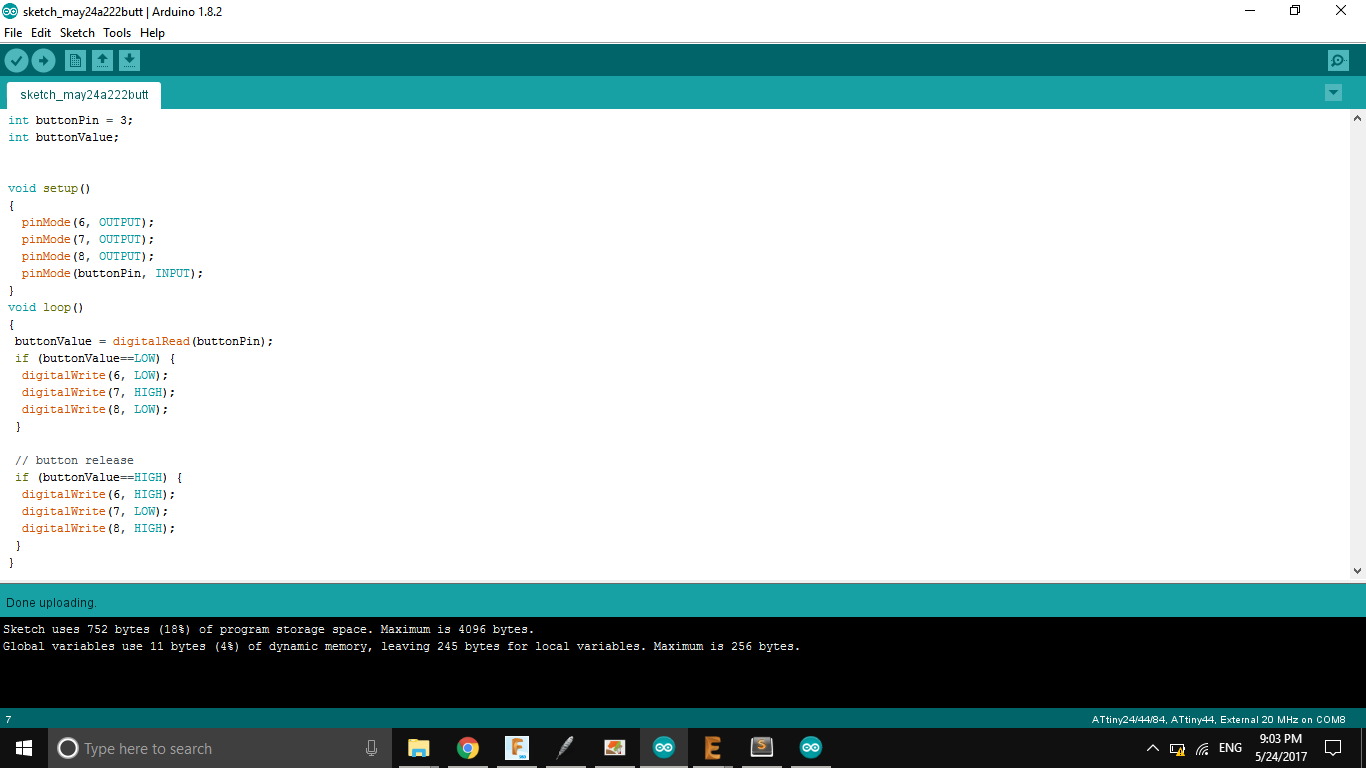Click the 'Type here to search' box
Image resolution: width=1366 pixels, height=768 pixels.
(220, 748)
